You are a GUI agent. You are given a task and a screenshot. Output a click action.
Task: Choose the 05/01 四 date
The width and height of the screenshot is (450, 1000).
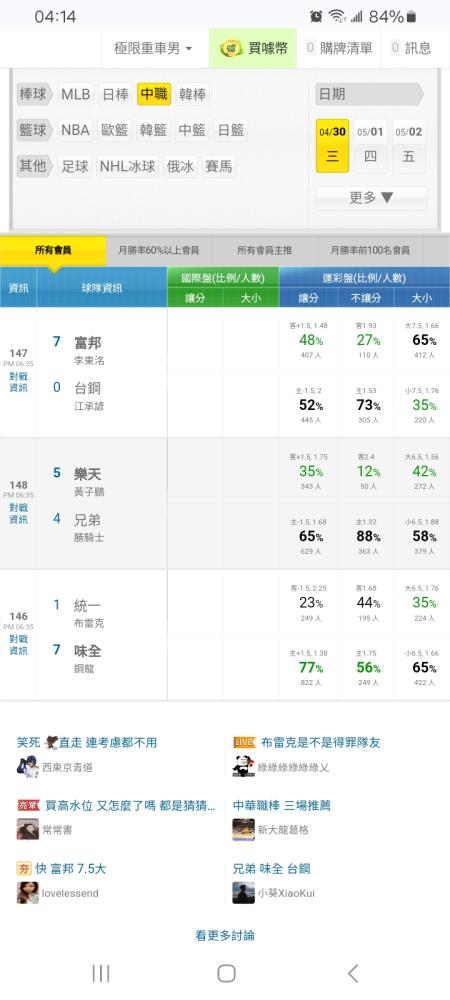370,145
